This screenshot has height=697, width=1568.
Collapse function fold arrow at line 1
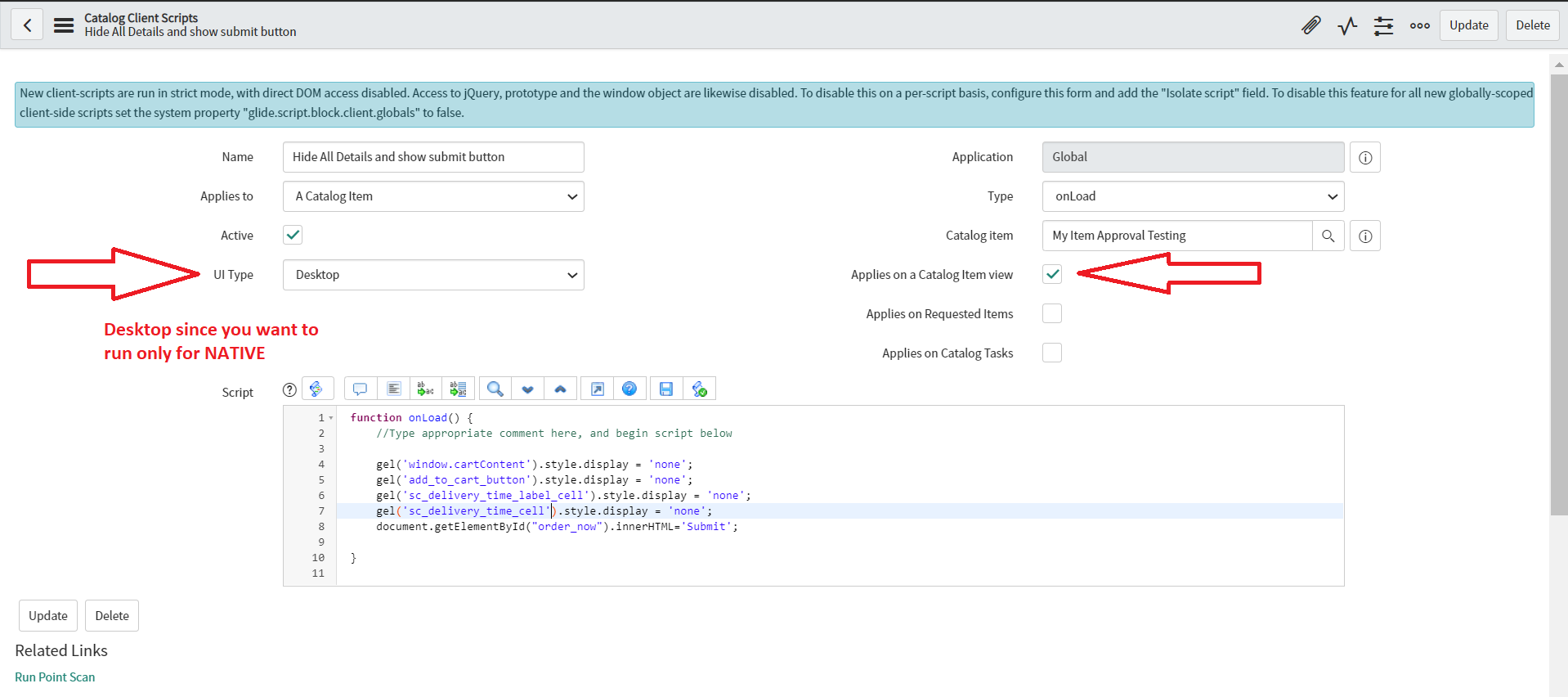tap(331, 418)
